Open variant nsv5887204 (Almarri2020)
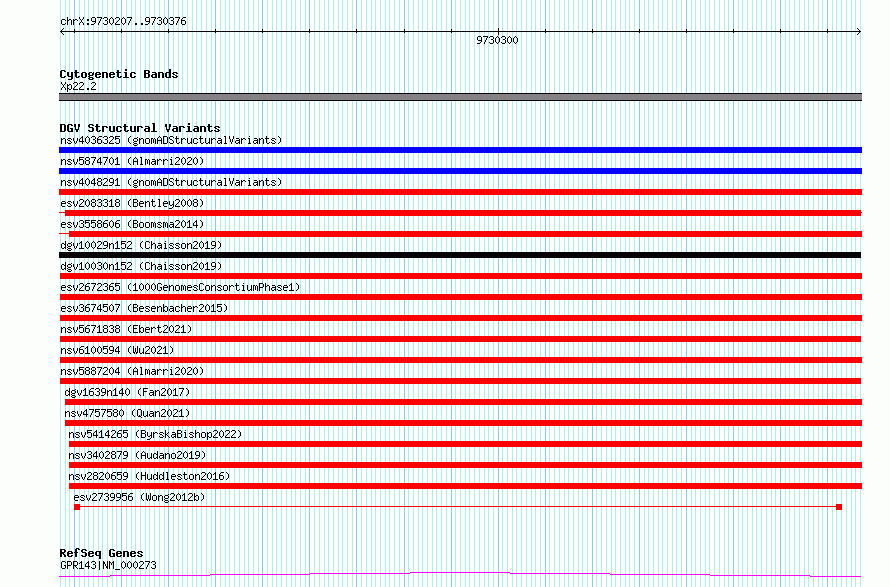890x587 pixels. tap(132, 371)
